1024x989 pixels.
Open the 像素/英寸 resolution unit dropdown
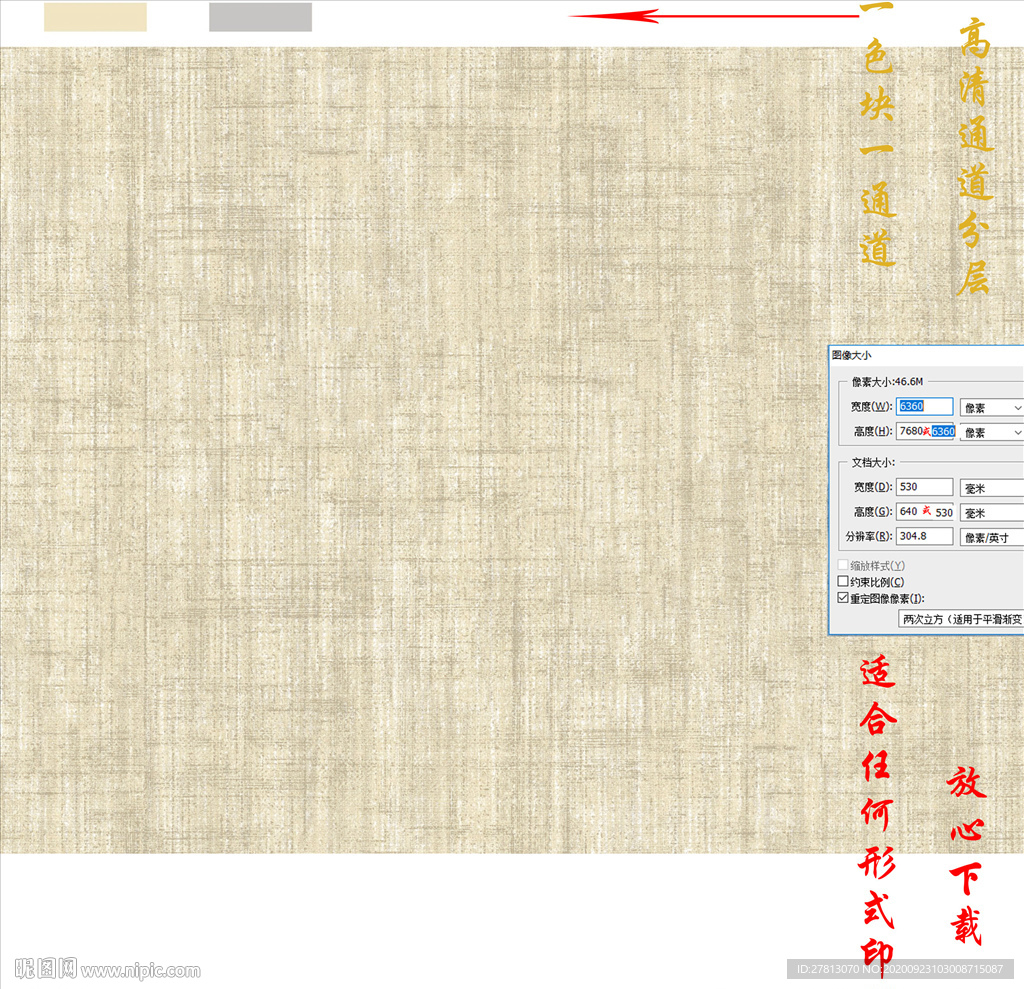991,538
